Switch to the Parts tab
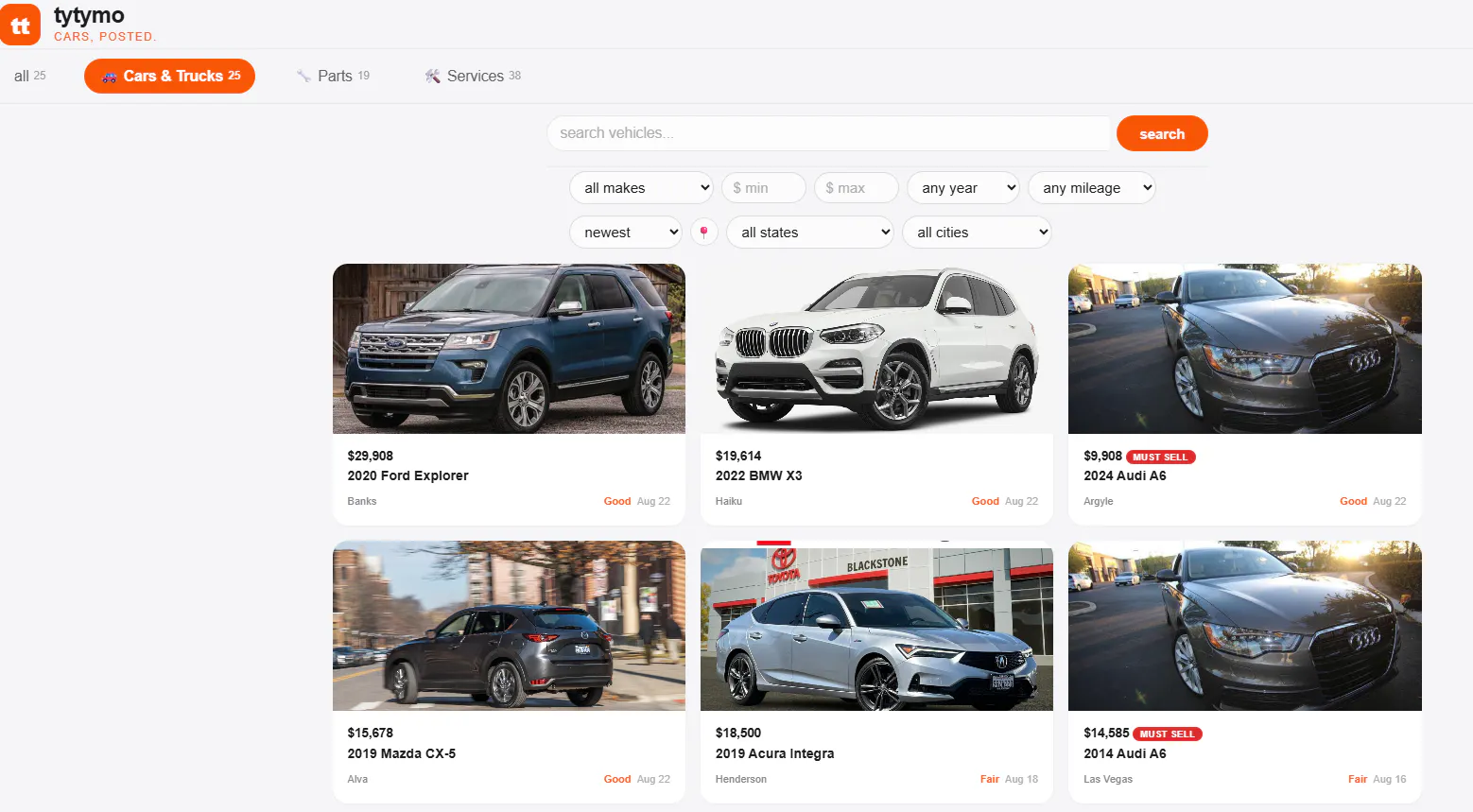Screen dimensions: 1473x812 (333, 76)
